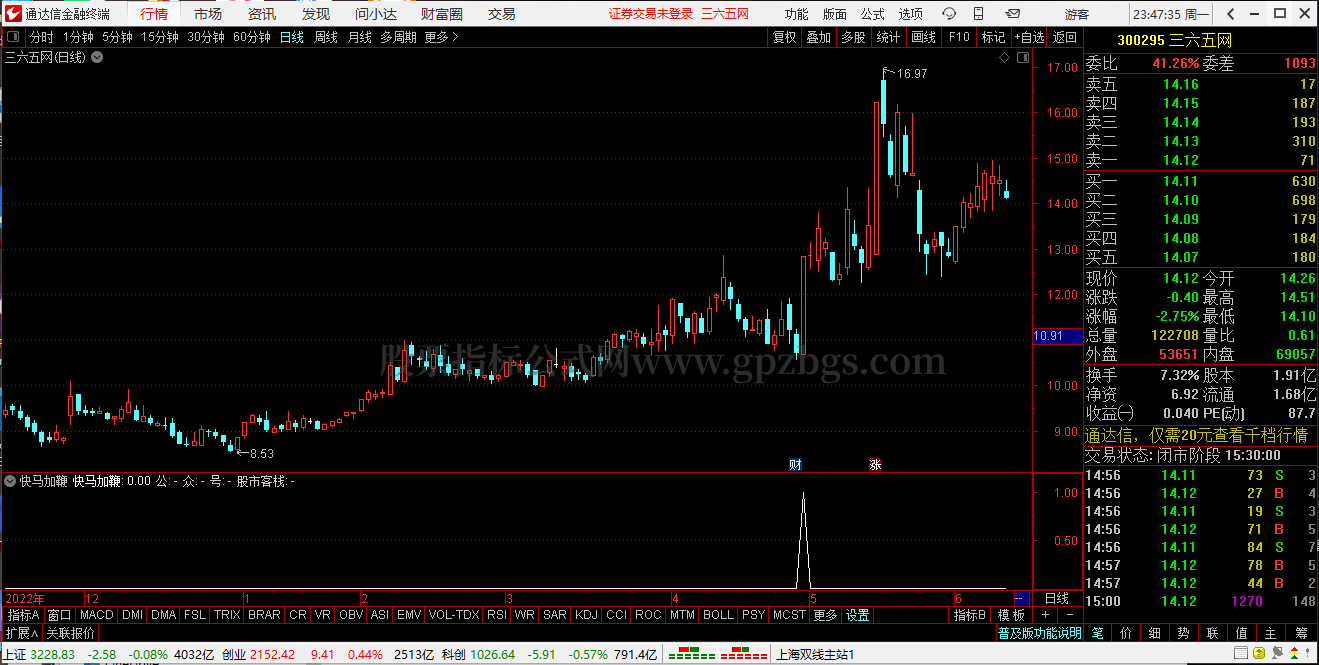
Task: Click the Tongdaxin logo icon
Action: click(x=11, y=14)
